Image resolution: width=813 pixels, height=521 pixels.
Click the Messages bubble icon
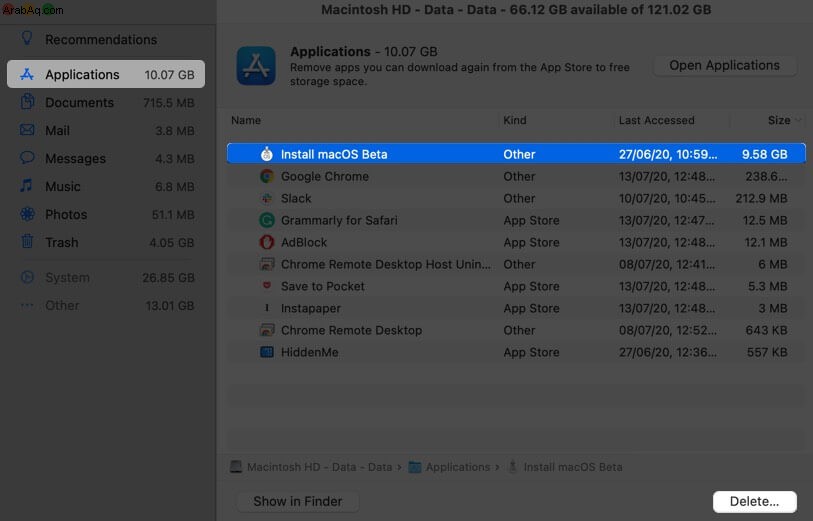[x=27, y=158]
